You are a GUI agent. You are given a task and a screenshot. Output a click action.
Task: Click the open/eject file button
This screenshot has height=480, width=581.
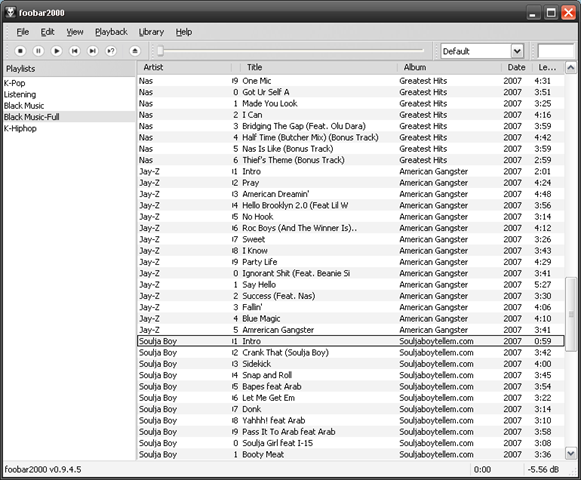135,51
